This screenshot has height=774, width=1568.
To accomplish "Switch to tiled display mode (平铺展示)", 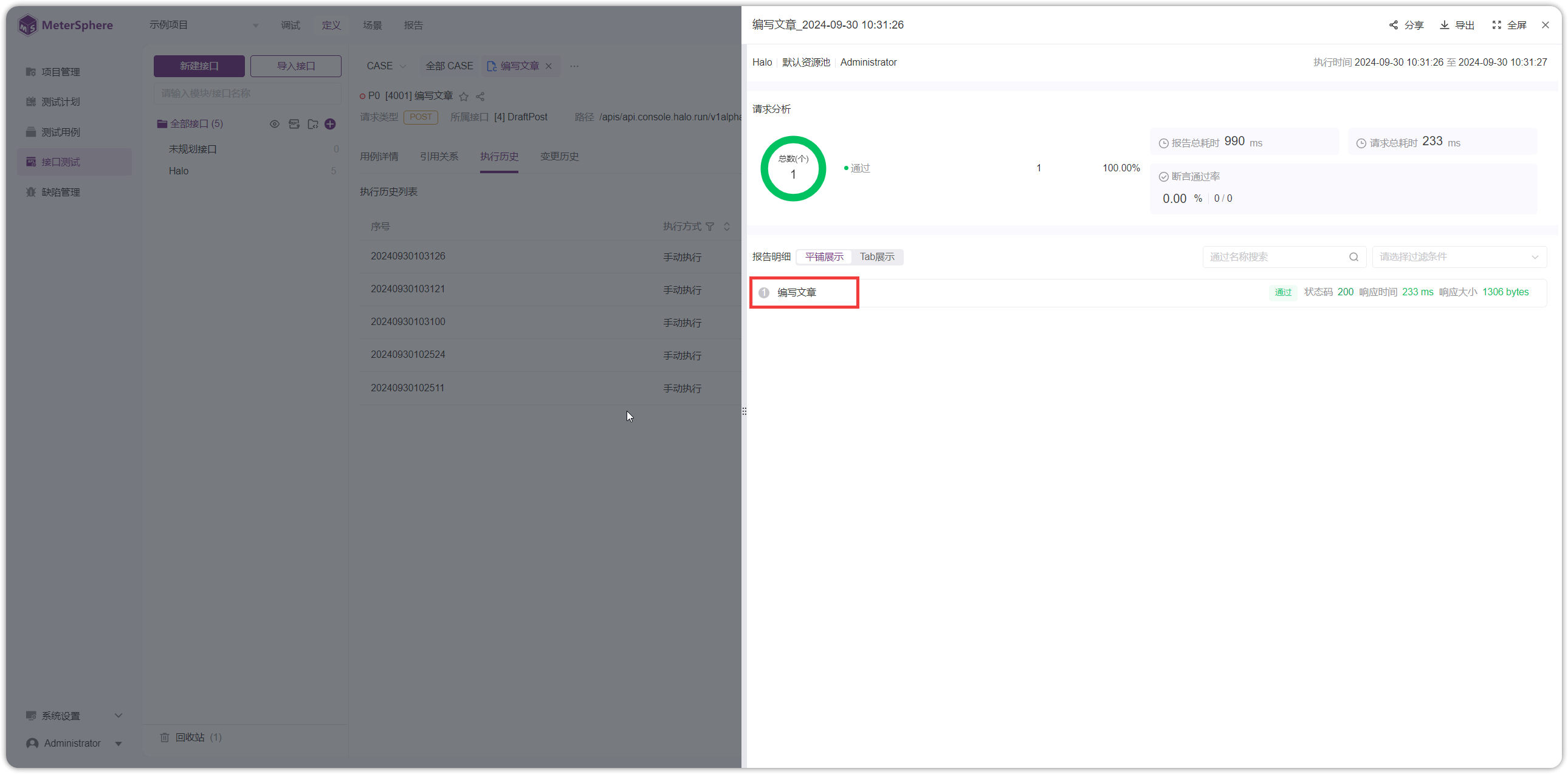I will [824, 257].
